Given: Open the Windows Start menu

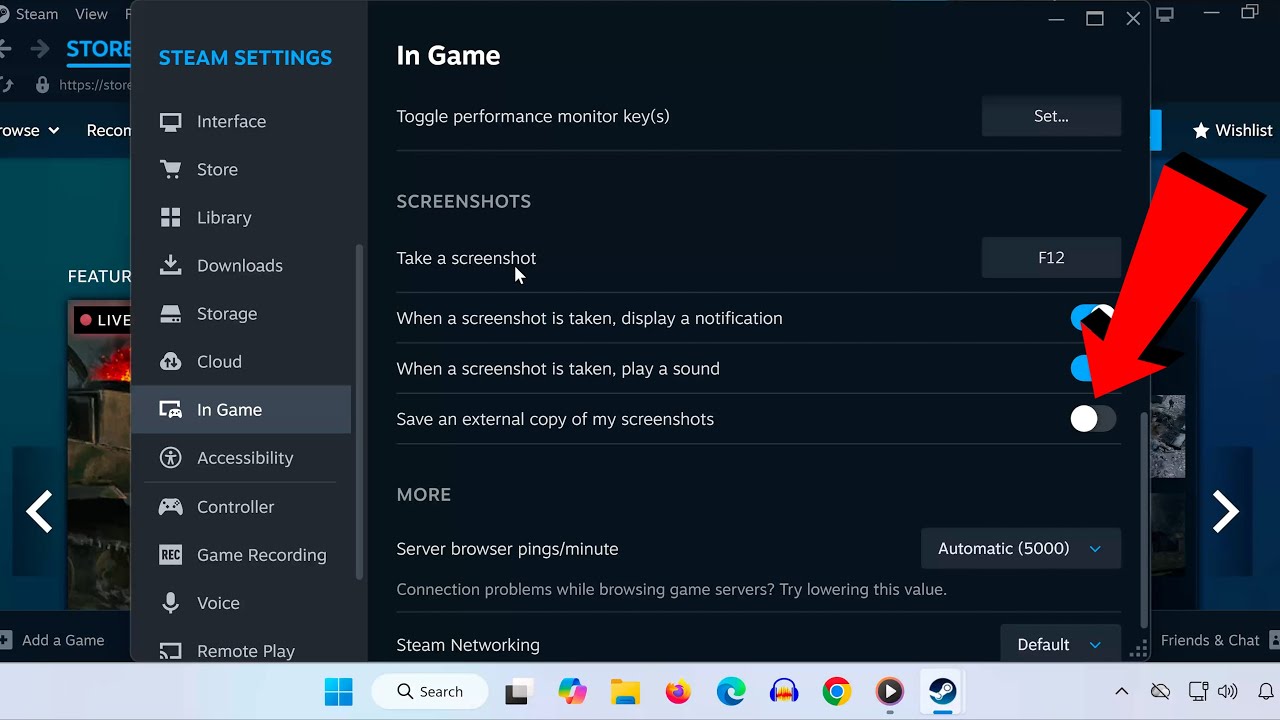Looking at the screenshot, I should (x=339, y=691).
